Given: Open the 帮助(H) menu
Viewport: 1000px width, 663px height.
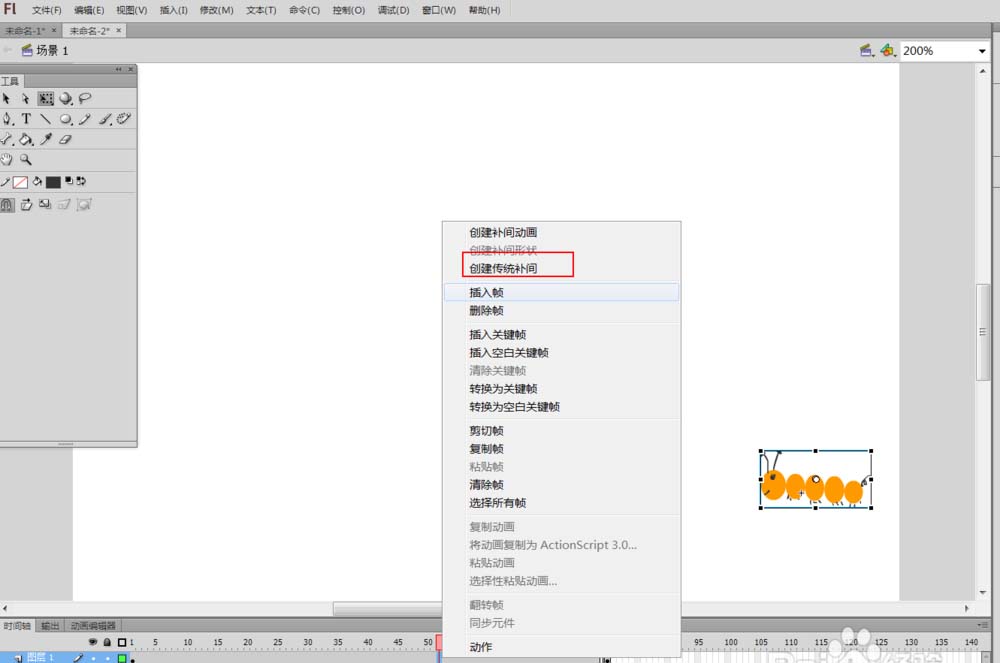Looking at the screenshot, I should (484, 10).
